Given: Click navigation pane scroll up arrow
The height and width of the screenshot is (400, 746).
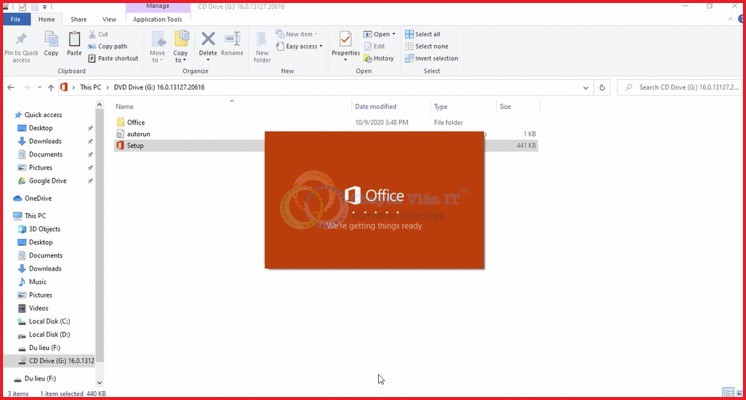Looking at the screenshot, I should [99, 105].
